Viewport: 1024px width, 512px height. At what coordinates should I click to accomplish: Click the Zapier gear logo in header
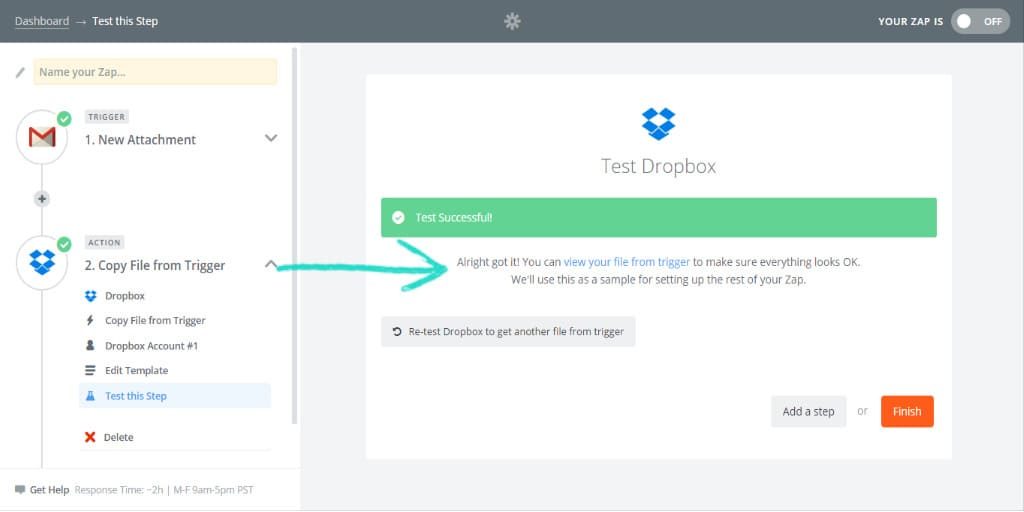[512, 21]
